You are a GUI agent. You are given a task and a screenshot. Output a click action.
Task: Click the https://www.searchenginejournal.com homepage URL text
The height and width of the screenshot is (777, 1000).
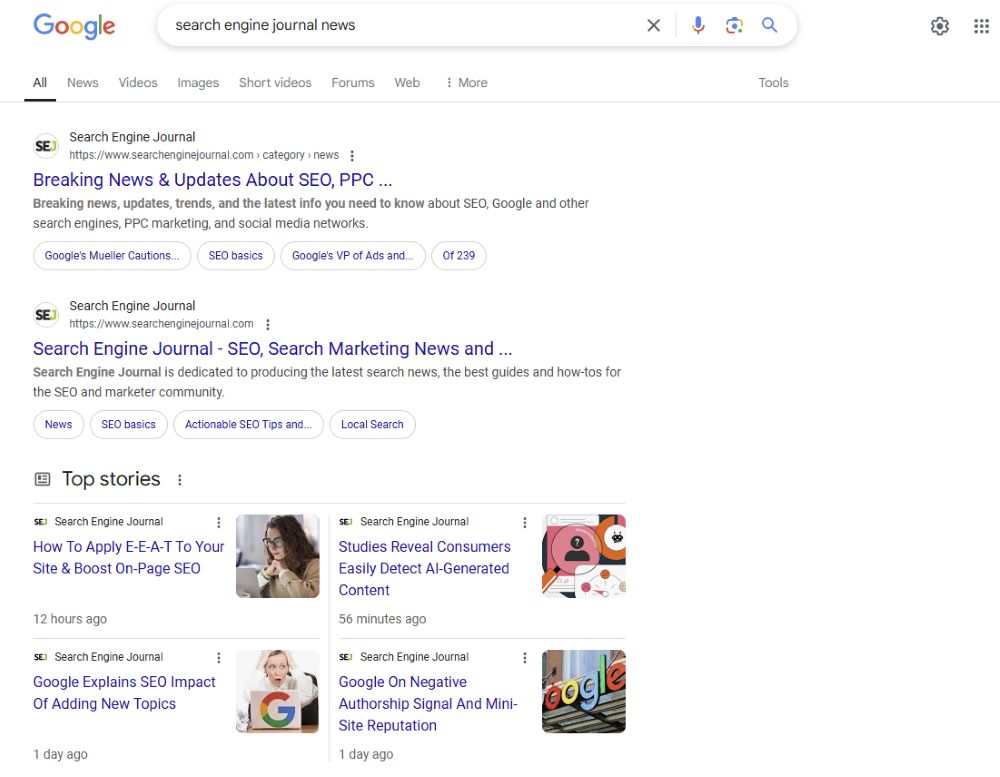[161, 324]
